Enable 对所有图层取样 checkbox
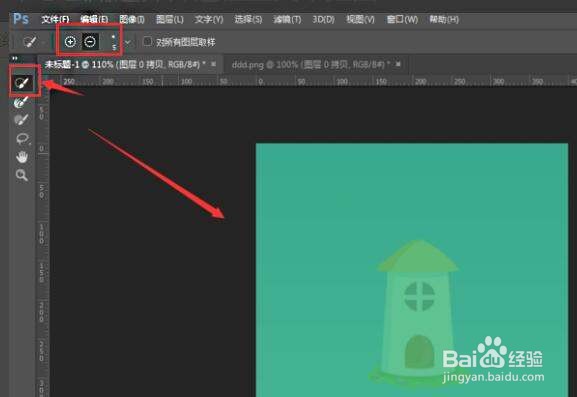577x397 pixels. 147,41
